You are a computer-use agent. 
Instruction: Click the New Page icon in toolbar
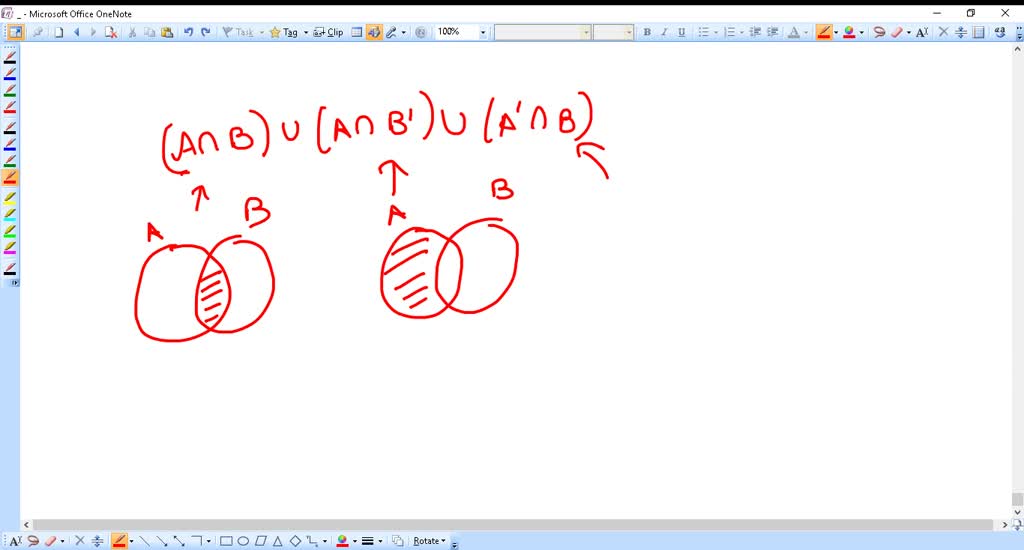59,32
